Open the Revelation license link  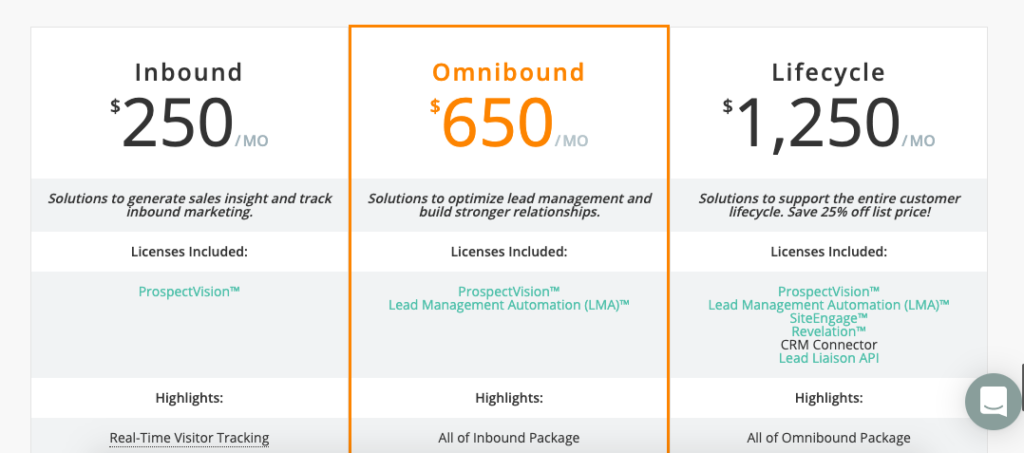tap(829, 332)
